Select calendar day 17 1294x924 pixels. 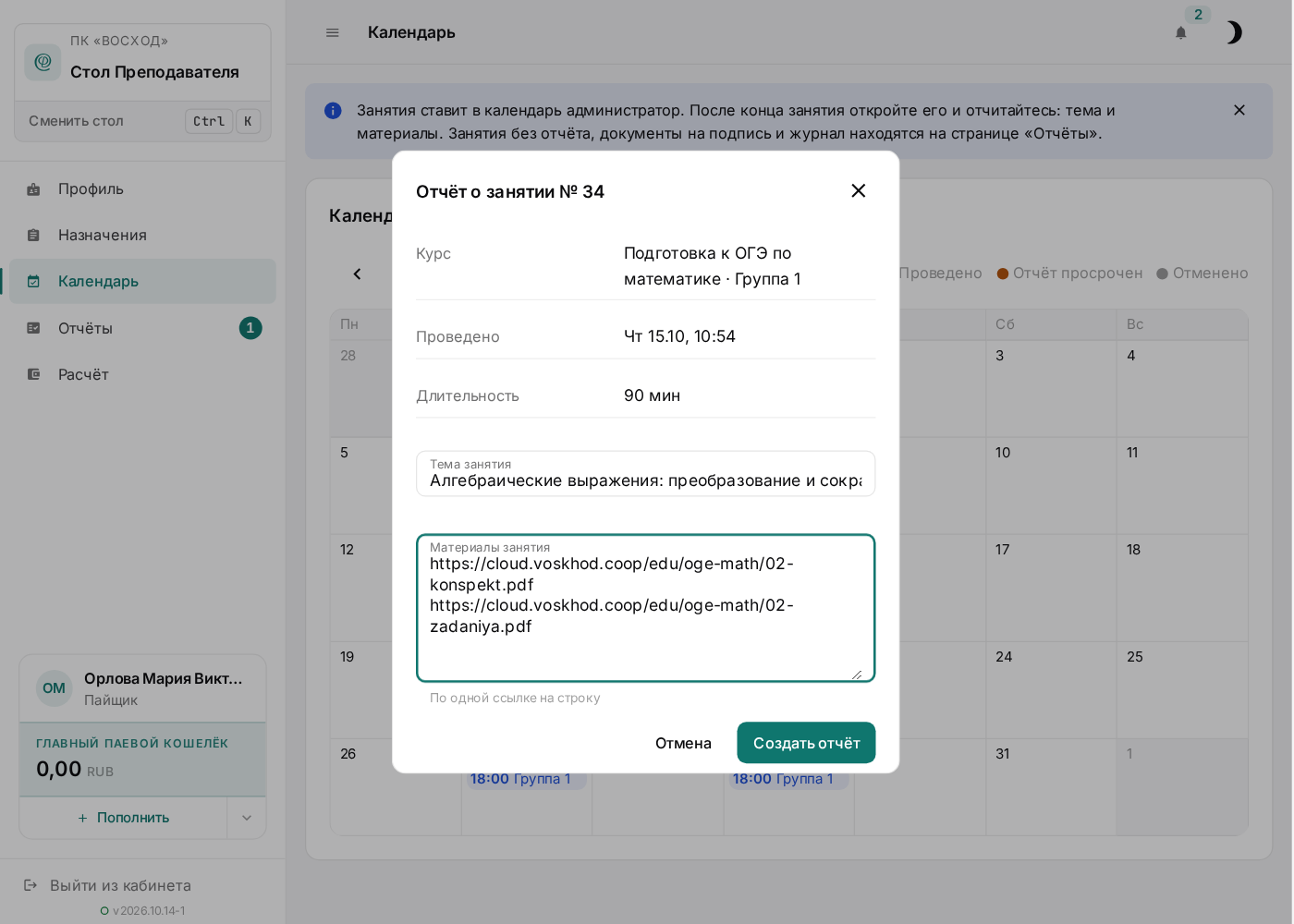click(1051, 589)
